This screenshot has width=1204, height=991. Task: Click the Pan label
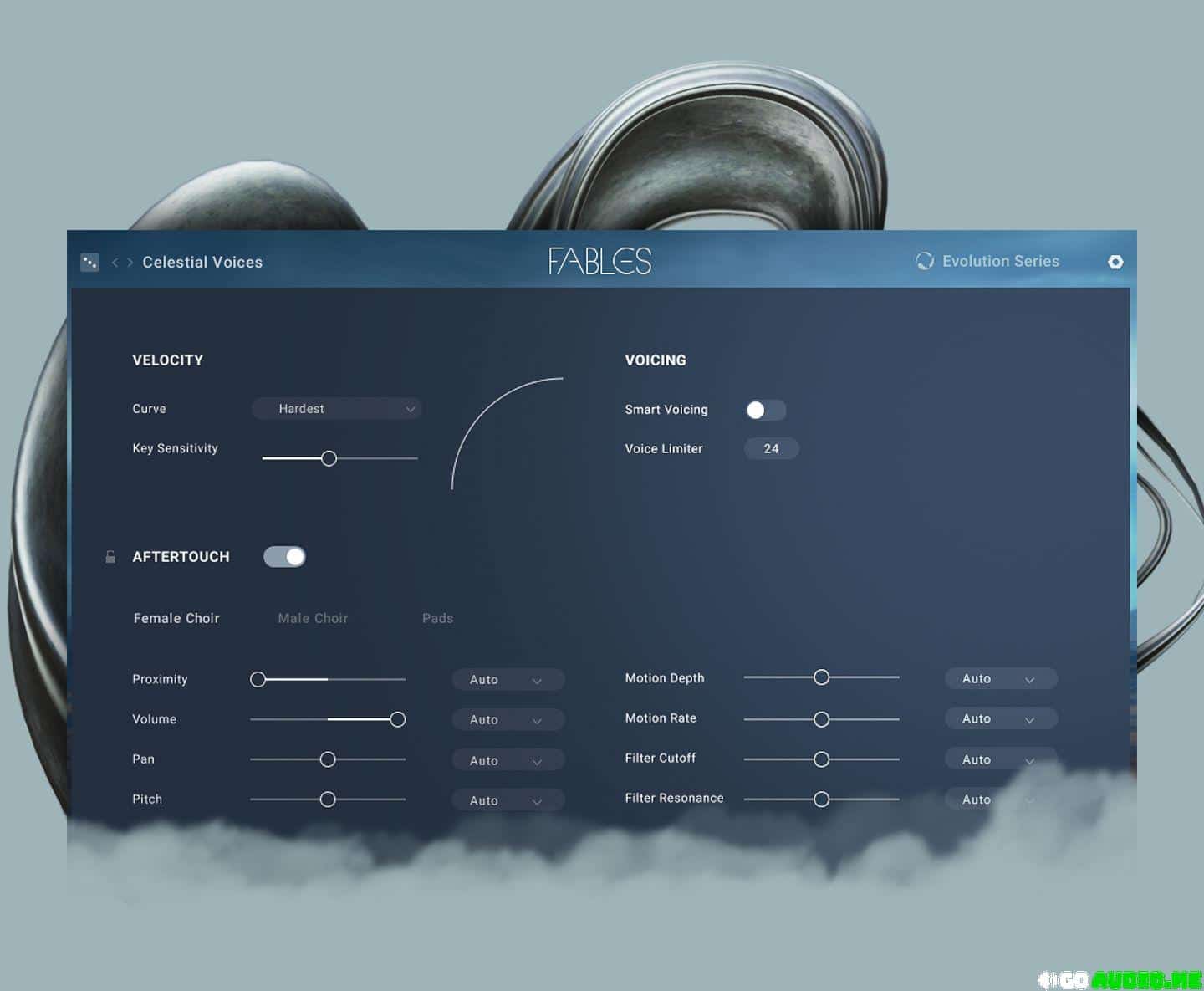pyautogui.click(x=143, y=759)
